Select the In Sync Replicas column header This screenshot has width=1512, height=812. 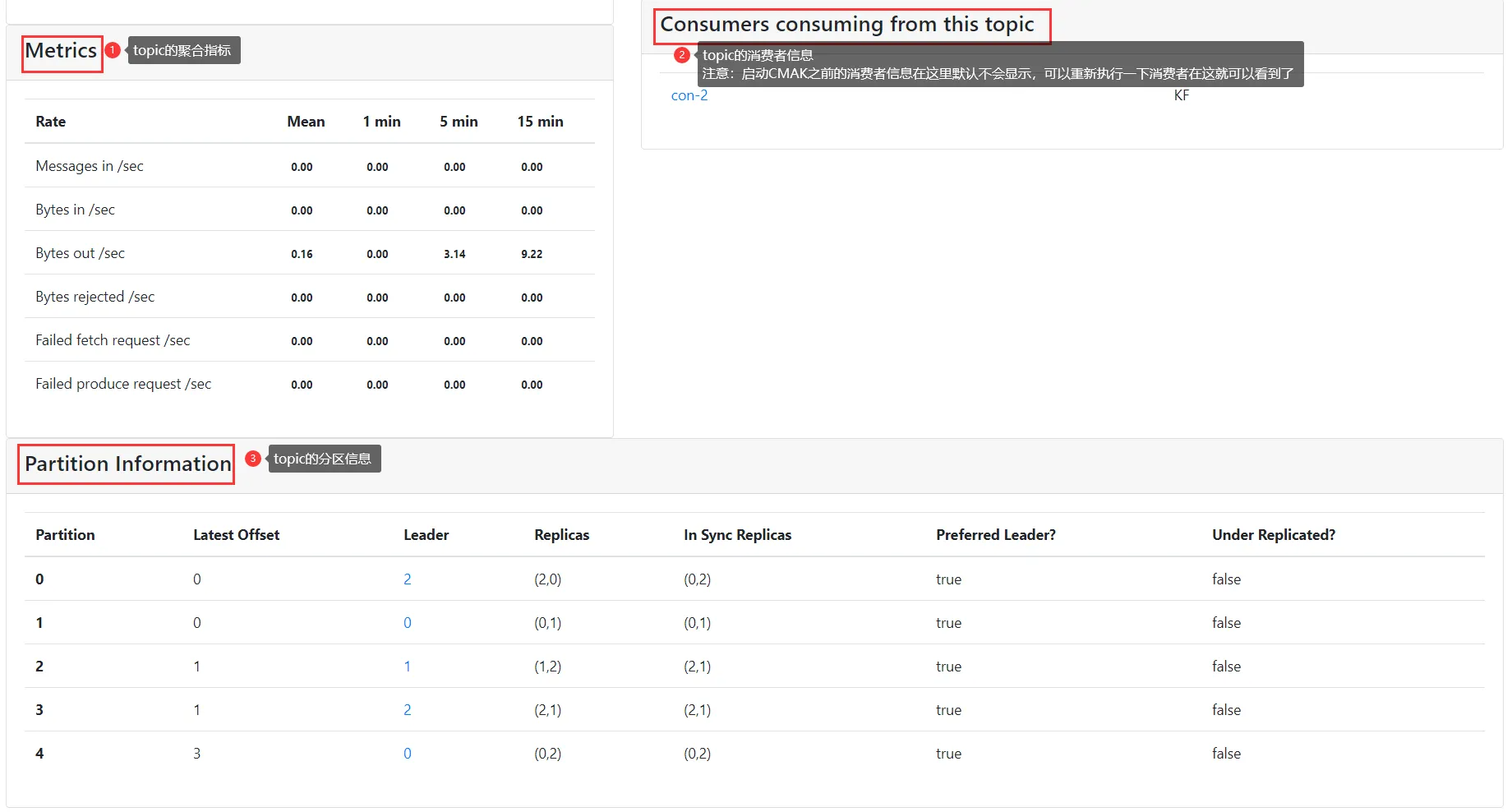tap(738, 535)
